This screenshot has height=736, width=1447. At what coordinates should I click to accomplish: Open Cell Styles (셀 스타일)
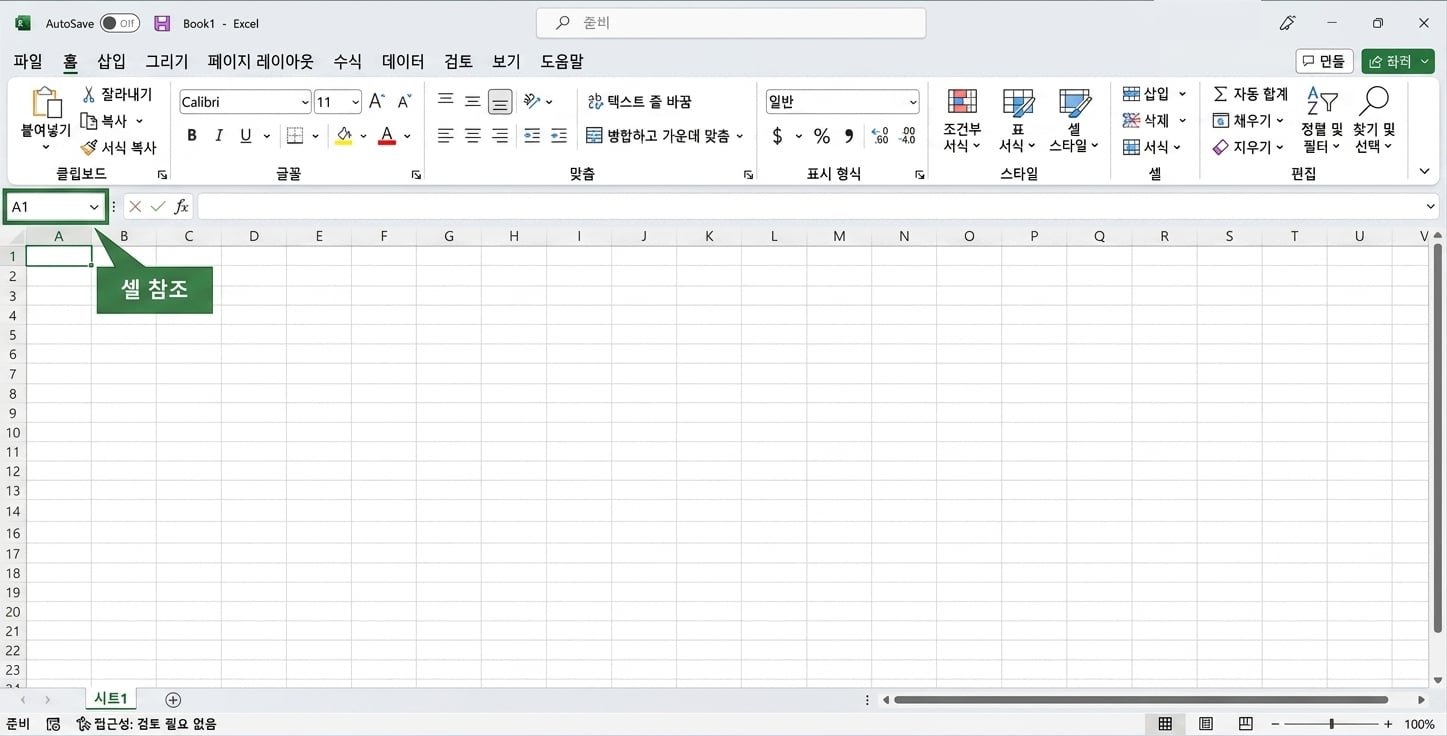pos(1074,121)
